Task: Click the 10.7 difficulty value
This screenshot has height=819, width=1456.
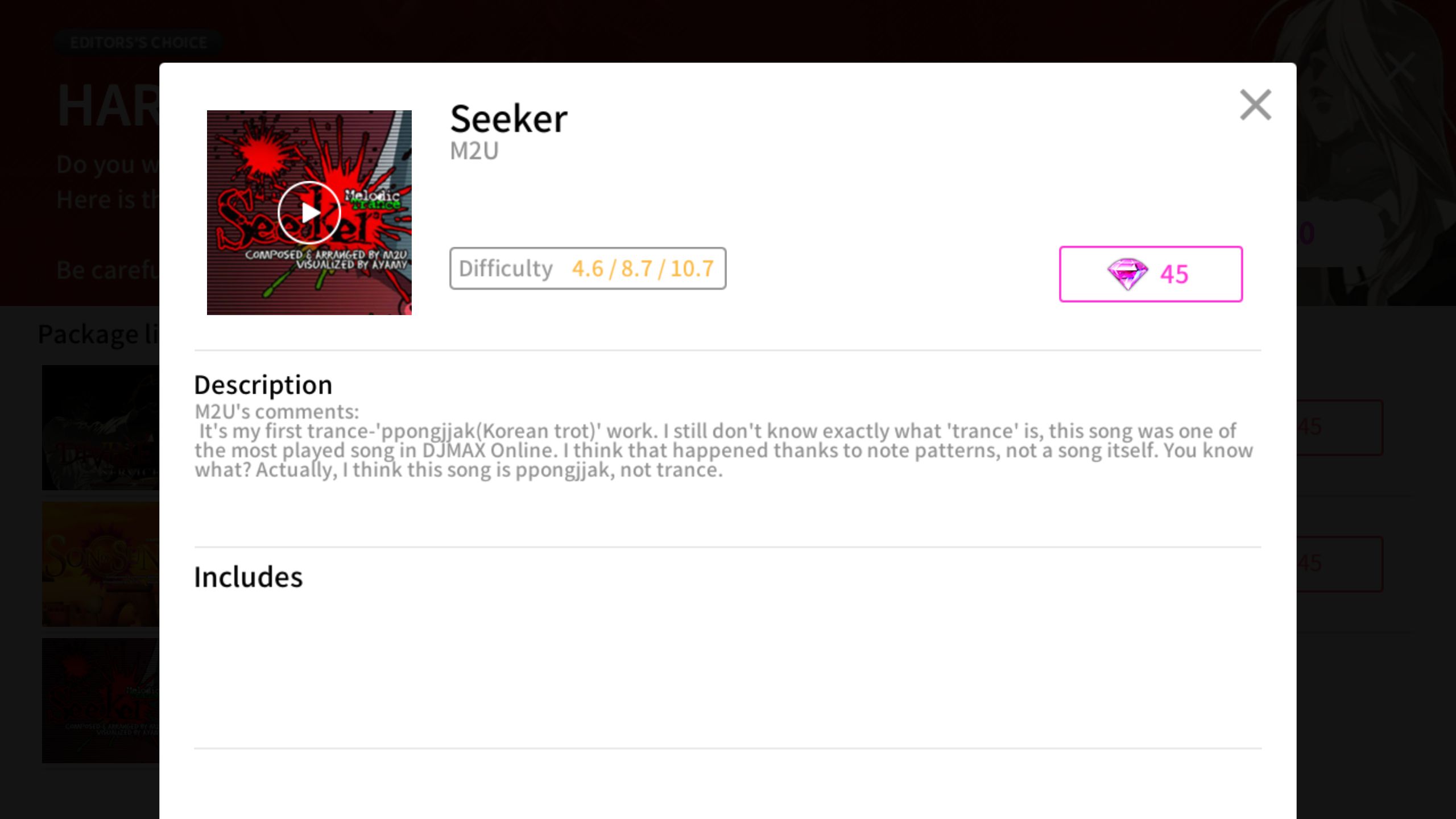Action: [692, 268]
